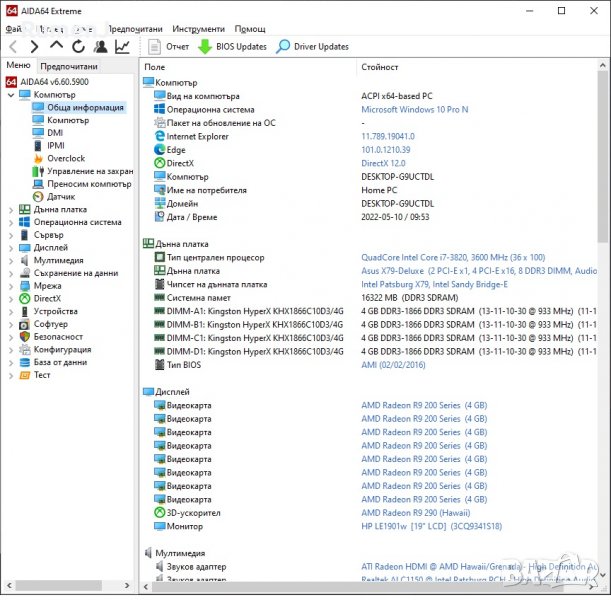The image size is (611, 600).
Task: Click the Up arrow toolbar icon
Action: click(x=56, y=47)
